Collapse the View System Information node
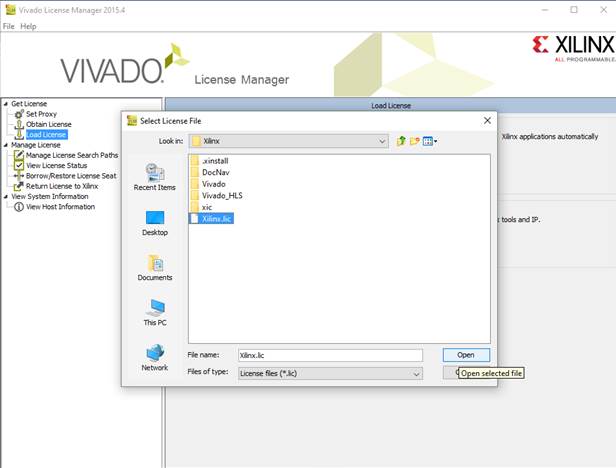Image resolution: width=616 pixels, height=468 pixels. (x=6, y=196)
